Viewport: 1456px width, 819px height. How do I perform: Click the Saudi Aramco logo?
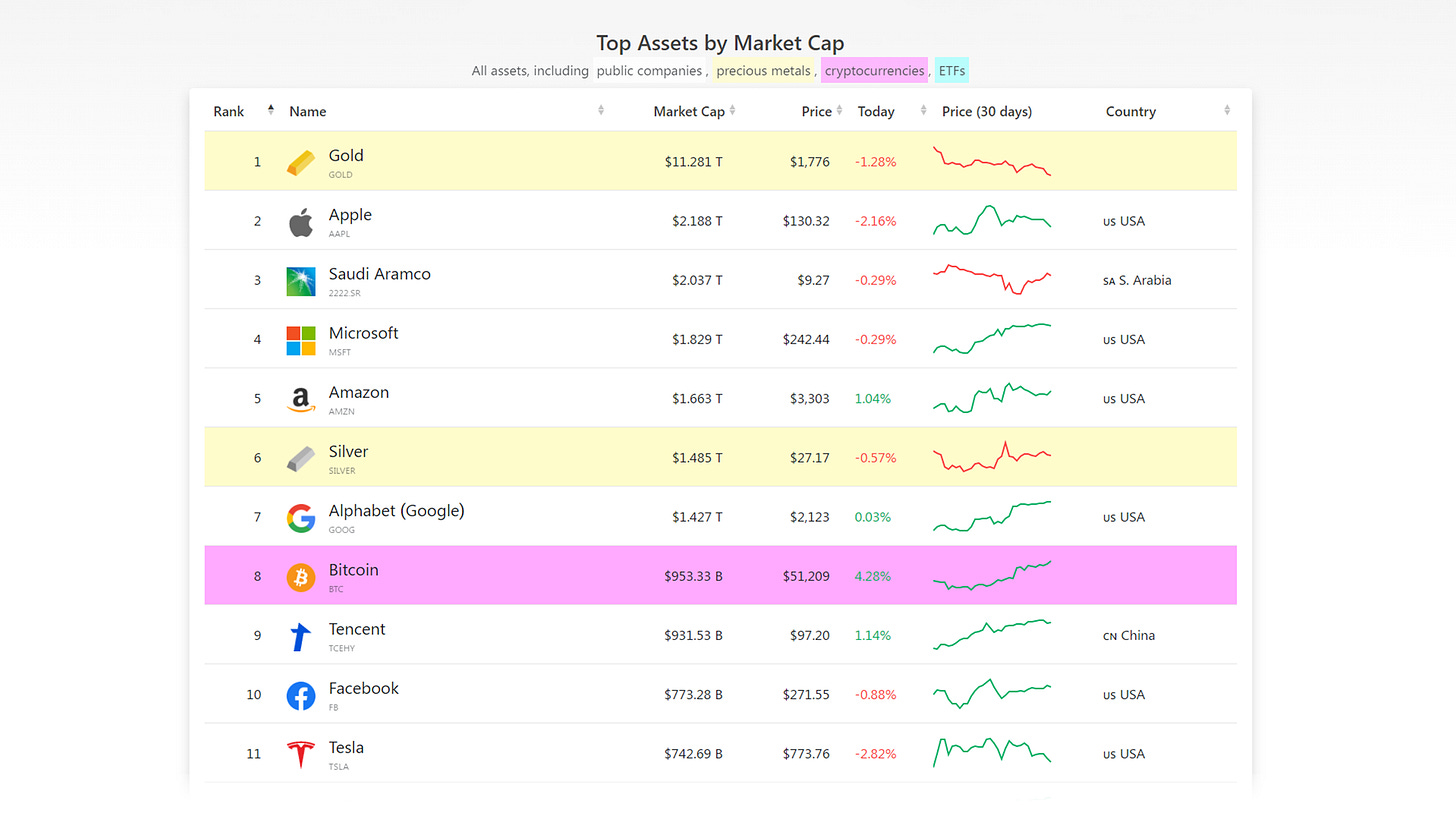300,281
